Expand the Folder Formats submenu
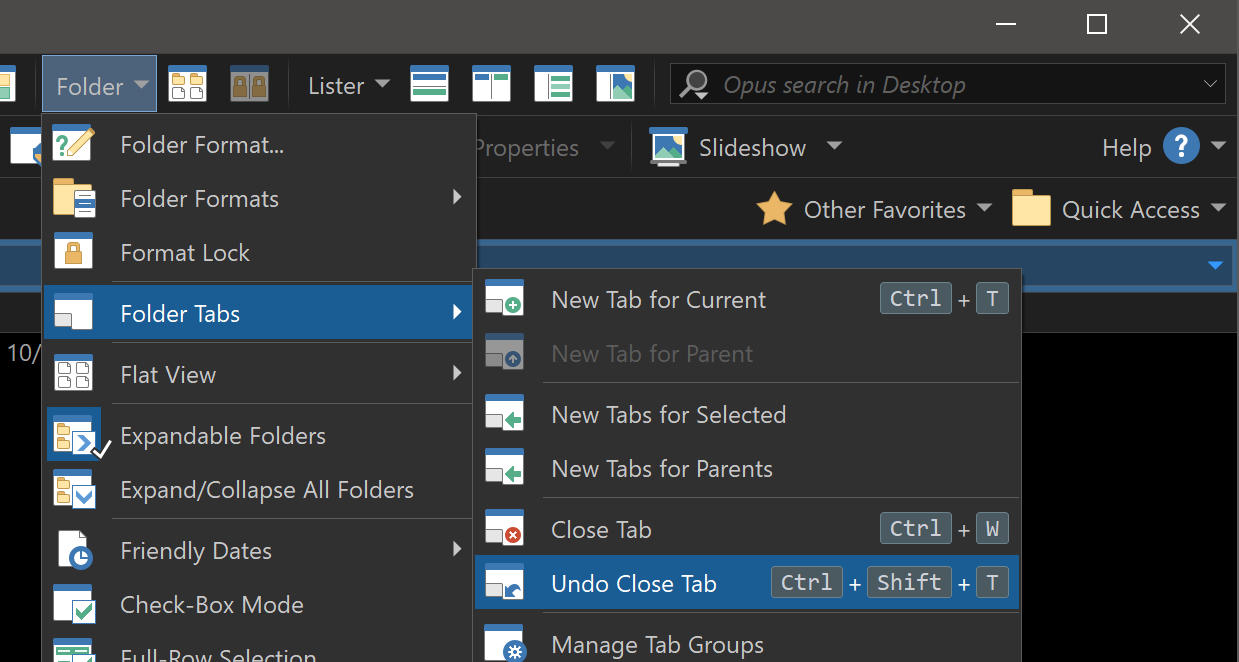Viewport: 1239px width, 662px height. [x=259, y=199]
